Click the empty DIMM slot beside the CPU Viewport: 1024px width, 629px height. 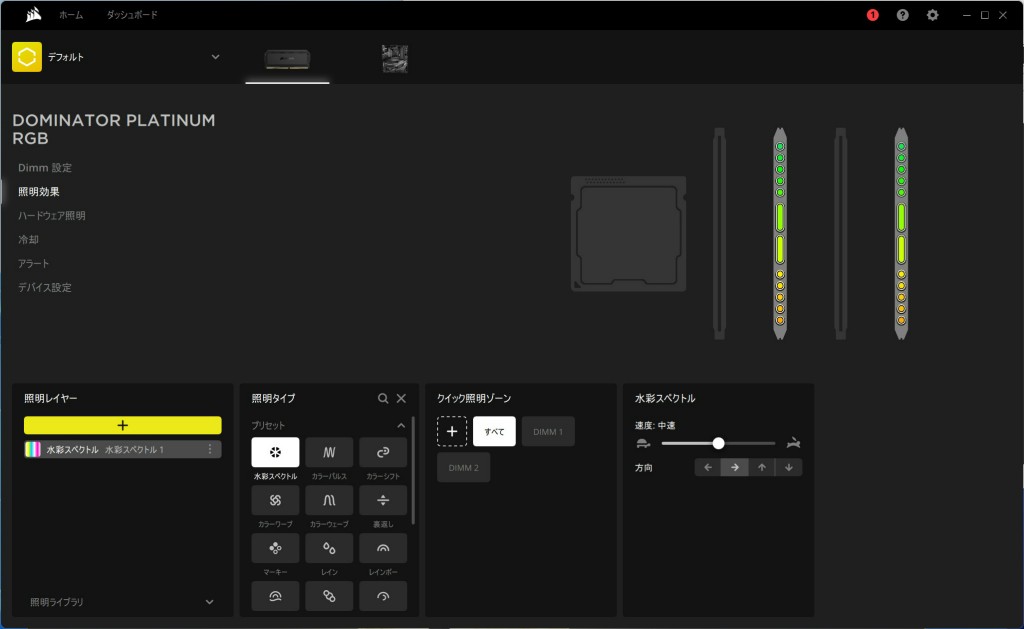(x=719, y=233)
